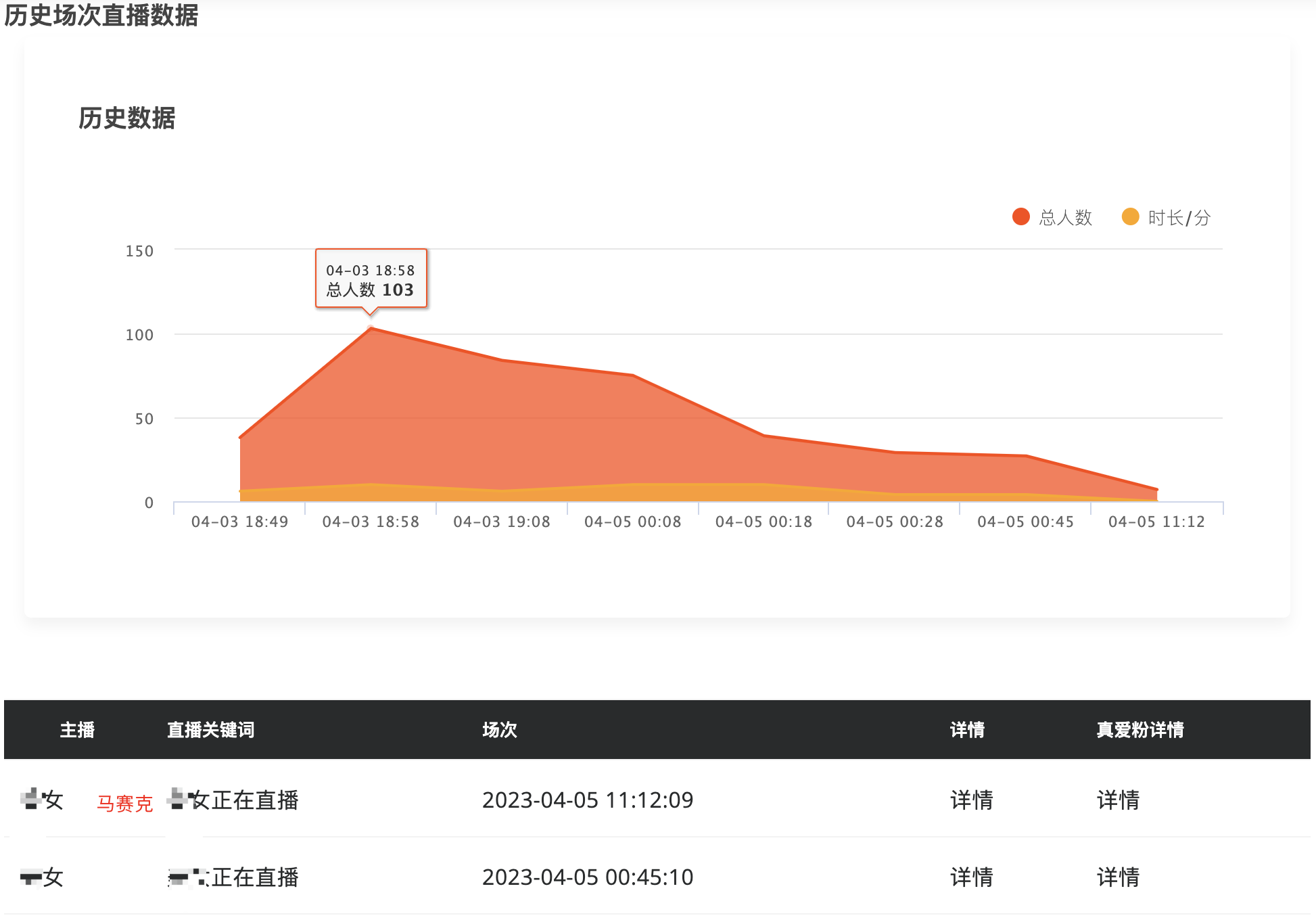Select the 04-03 19:08 axis label
The width and height of the screenshot is (1316, 920).
pyautogui.click(x=502, y=522)
